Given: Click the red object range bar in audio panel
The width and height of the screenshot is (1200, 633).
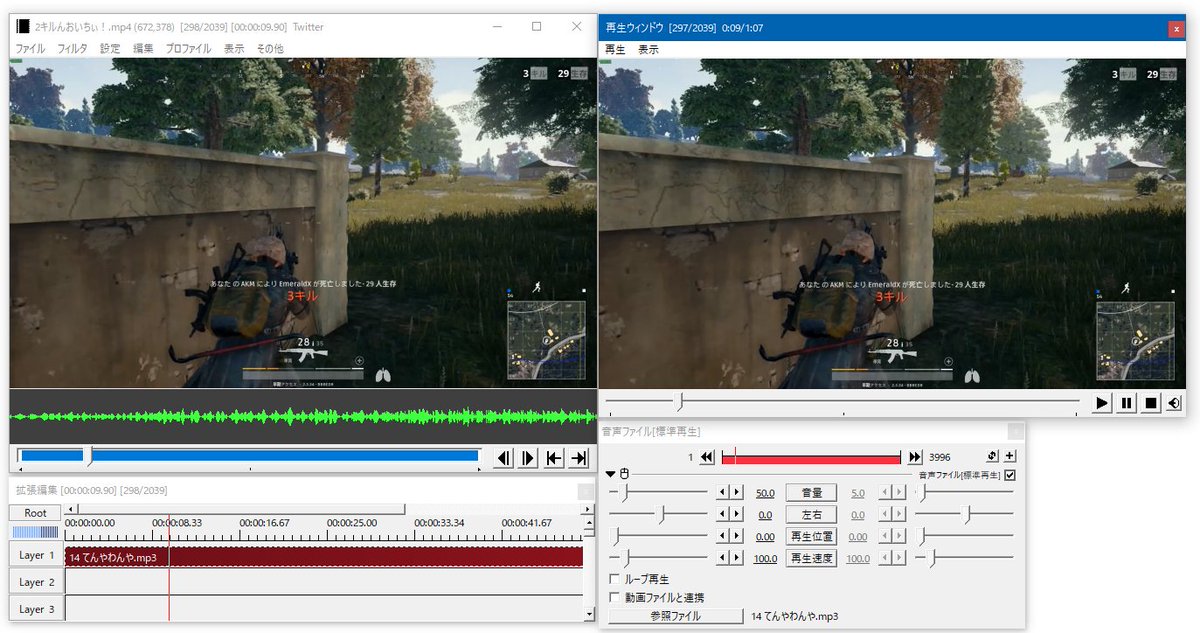Looking at the screenshot, I should click(x=811, y=457).
